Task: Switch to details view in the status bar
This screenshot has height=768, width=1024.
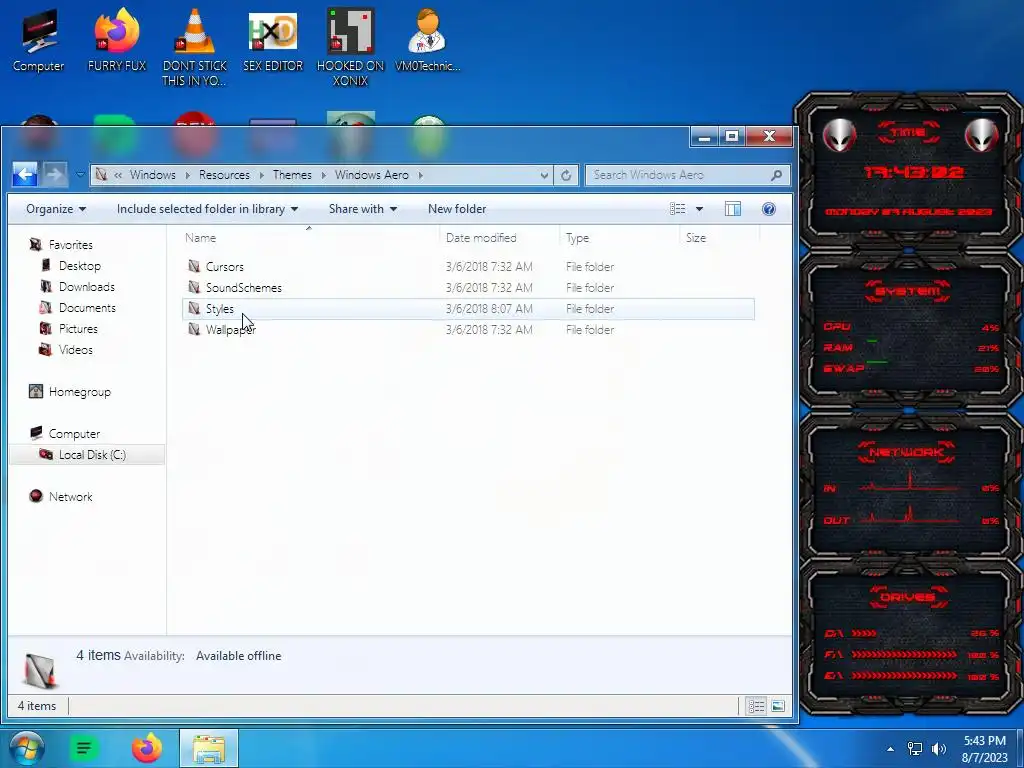Action: tap(756, 706)
